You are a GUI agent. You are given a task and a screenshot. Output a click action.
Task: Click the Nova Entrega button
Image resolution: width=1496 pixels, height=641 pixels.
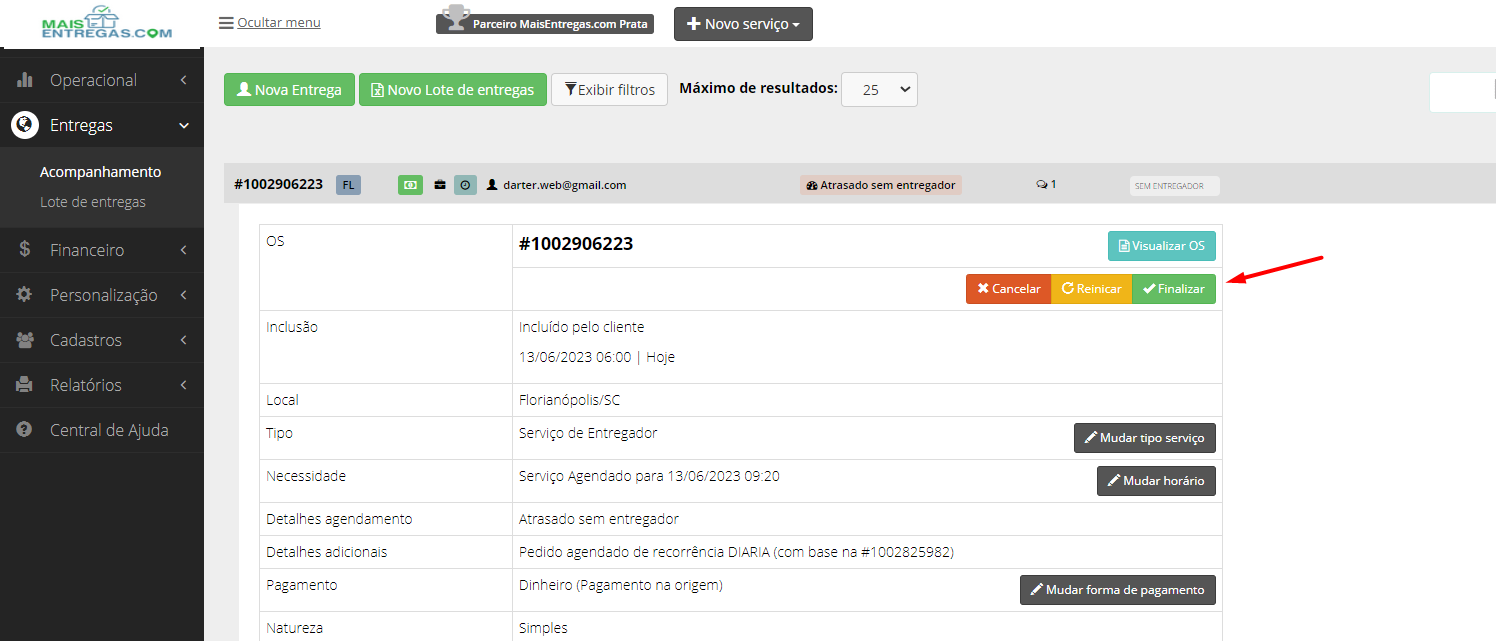click(x=289, y=89)
